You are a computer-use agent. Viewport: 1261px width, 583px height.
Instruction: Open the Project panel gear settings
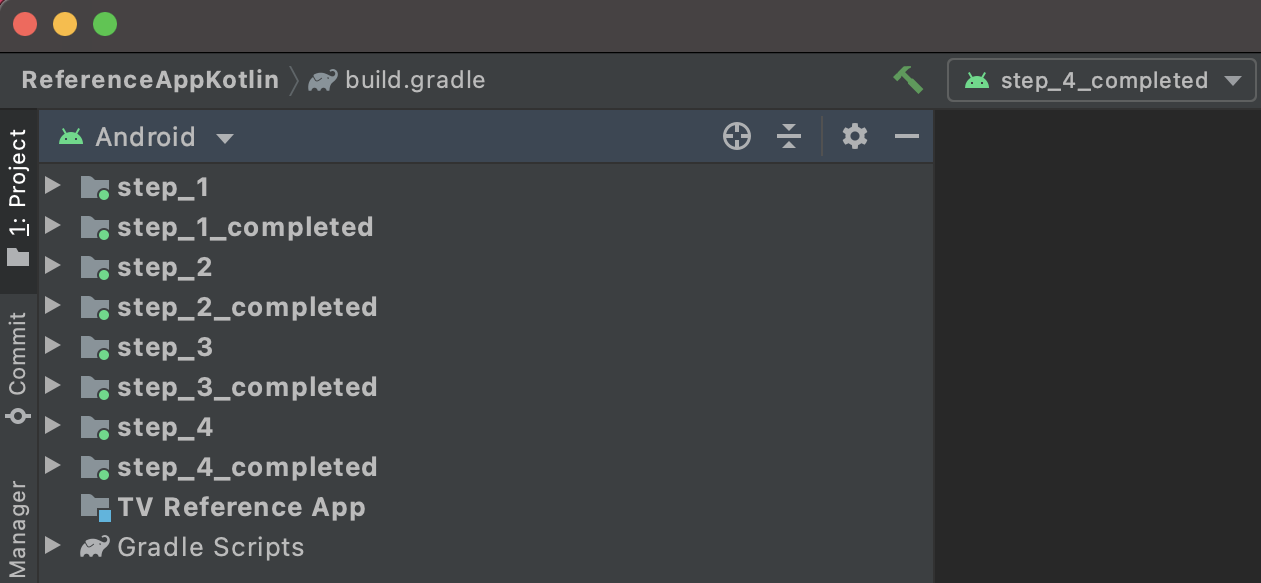pyautogui.click(x=854, y=137)
